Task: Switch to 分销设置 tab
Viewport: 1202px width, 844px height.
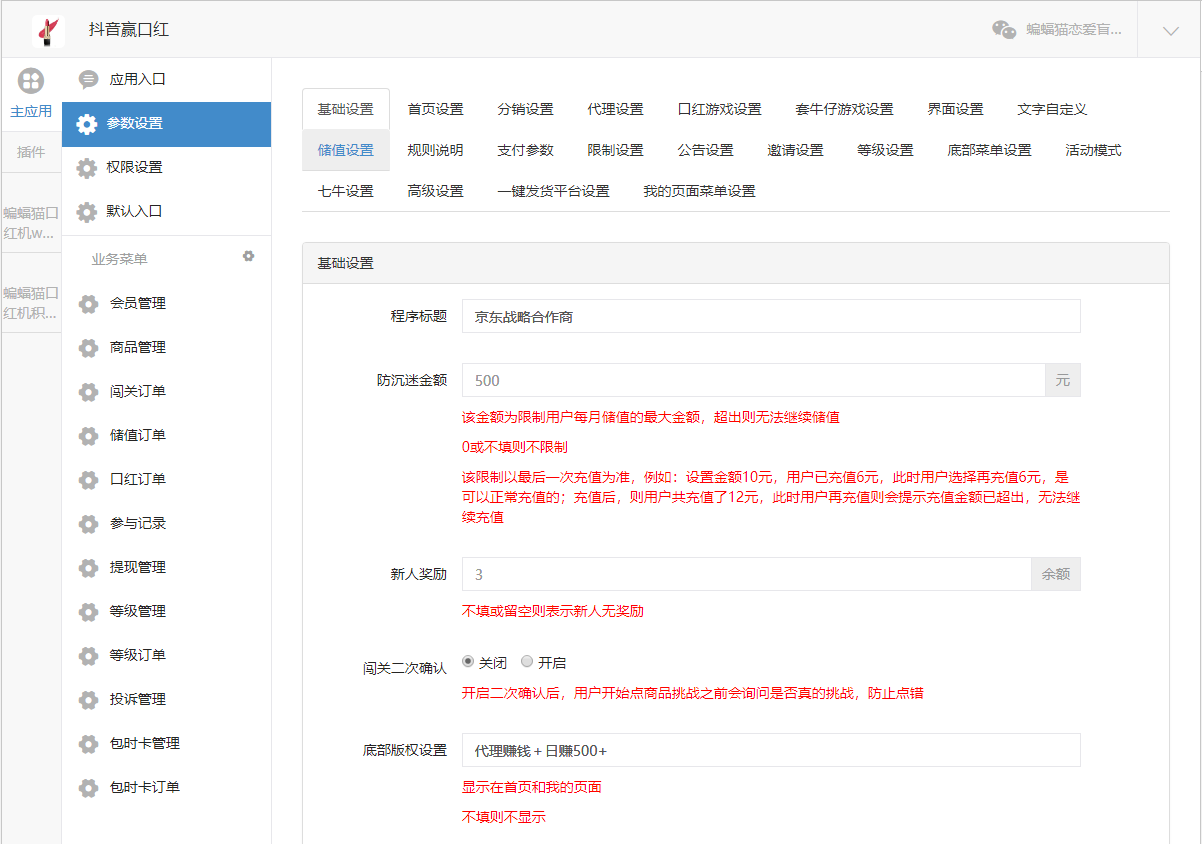Action: (x=525, y=109)
